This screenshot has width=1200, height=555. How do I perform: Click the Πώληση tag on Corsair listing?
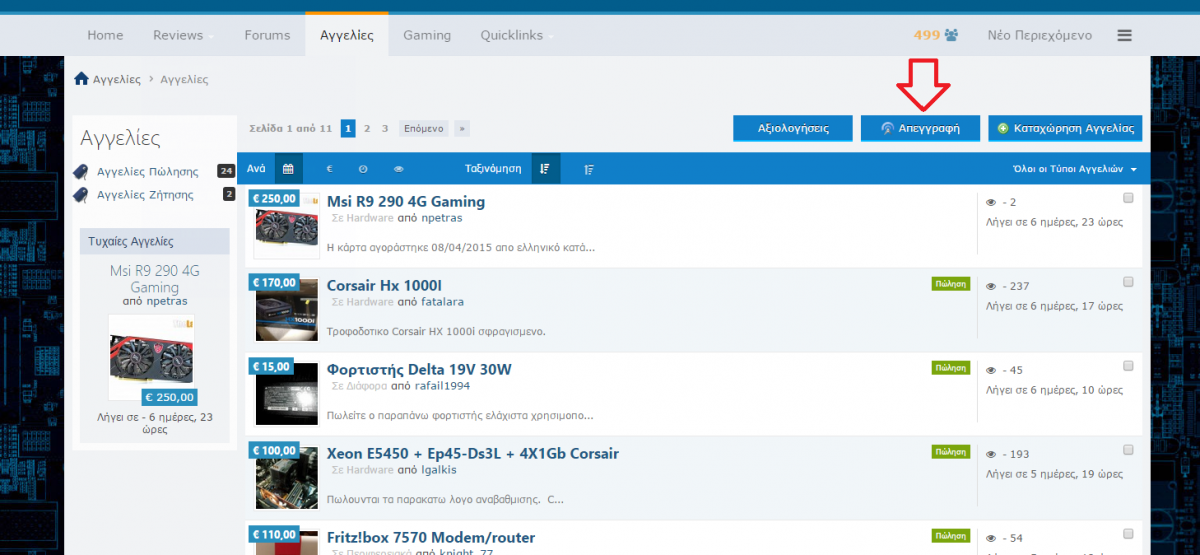pyautogui.click(x=950, y=284)
